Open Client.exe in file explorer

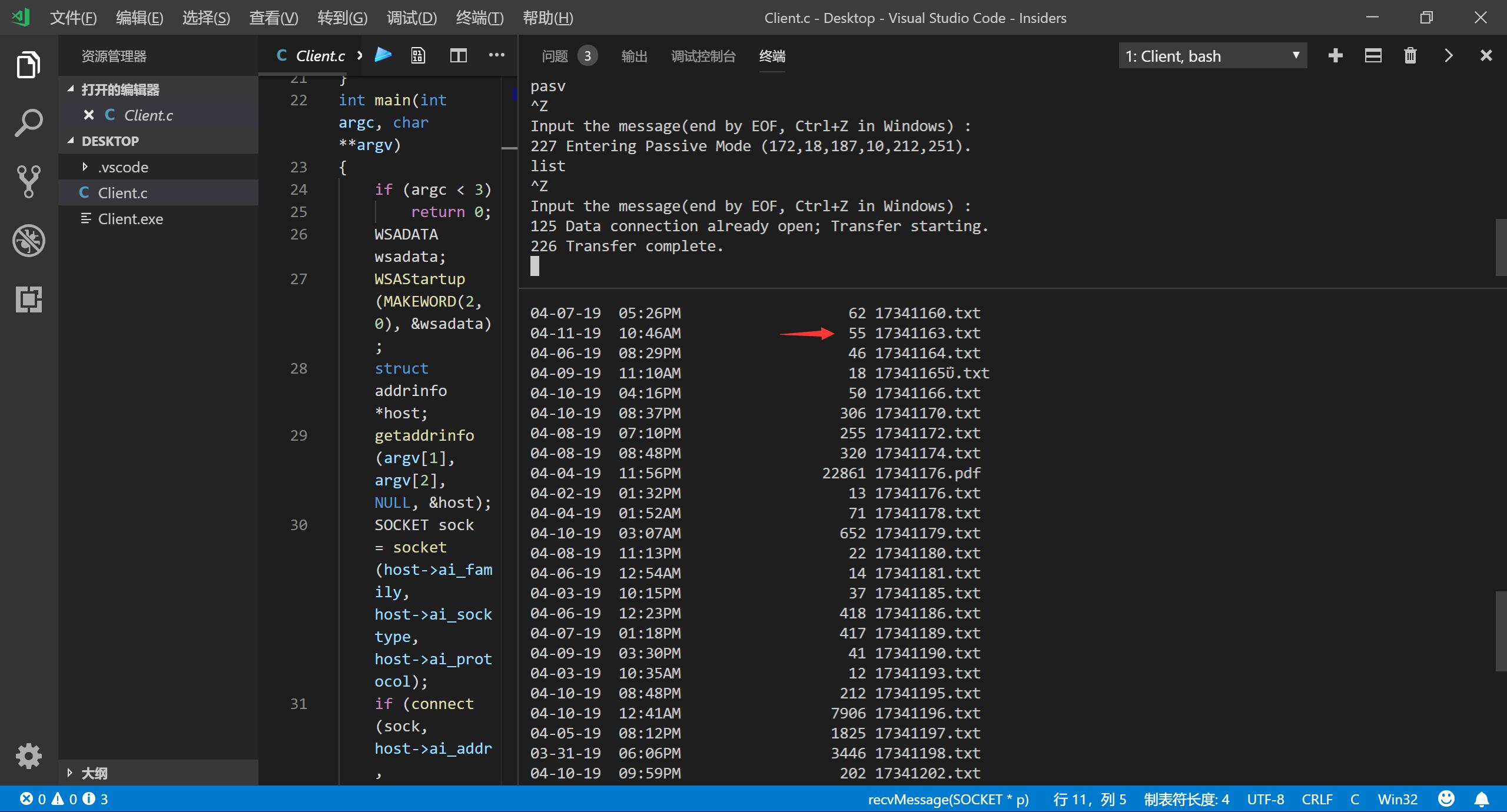130,219
